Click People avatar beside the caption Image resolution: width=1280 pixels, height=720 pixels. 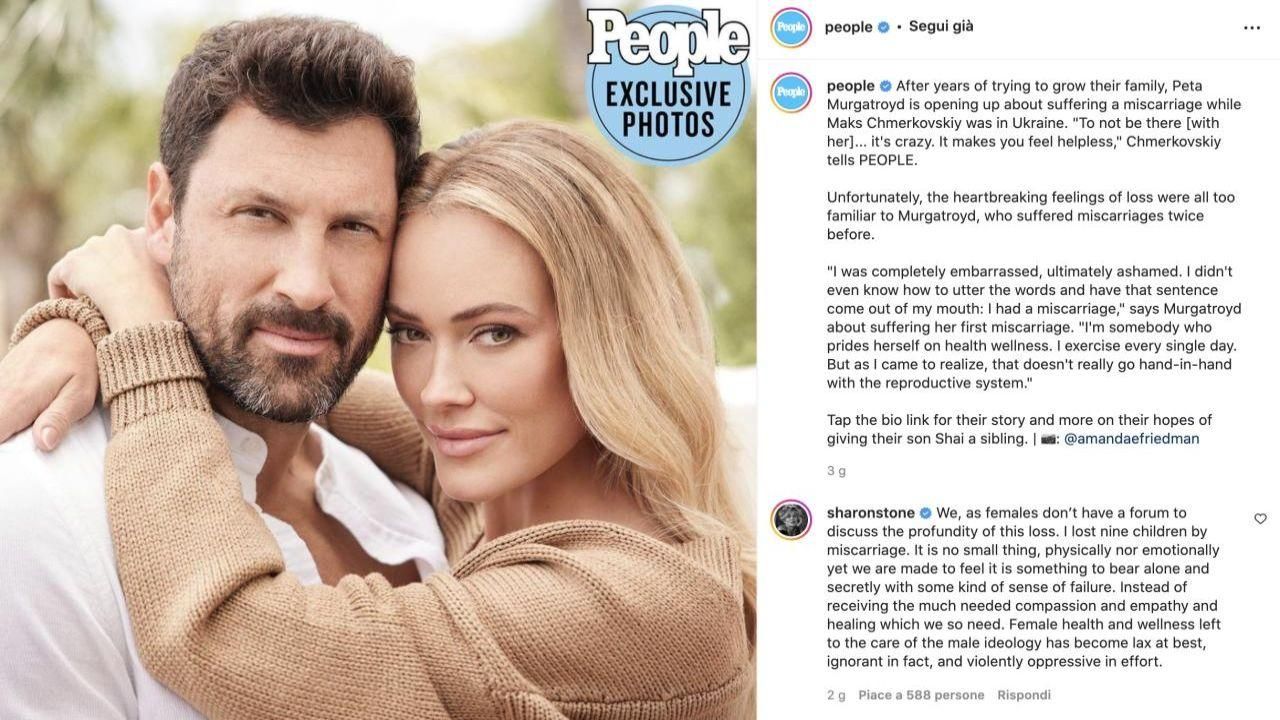click(x=791, y=93)
